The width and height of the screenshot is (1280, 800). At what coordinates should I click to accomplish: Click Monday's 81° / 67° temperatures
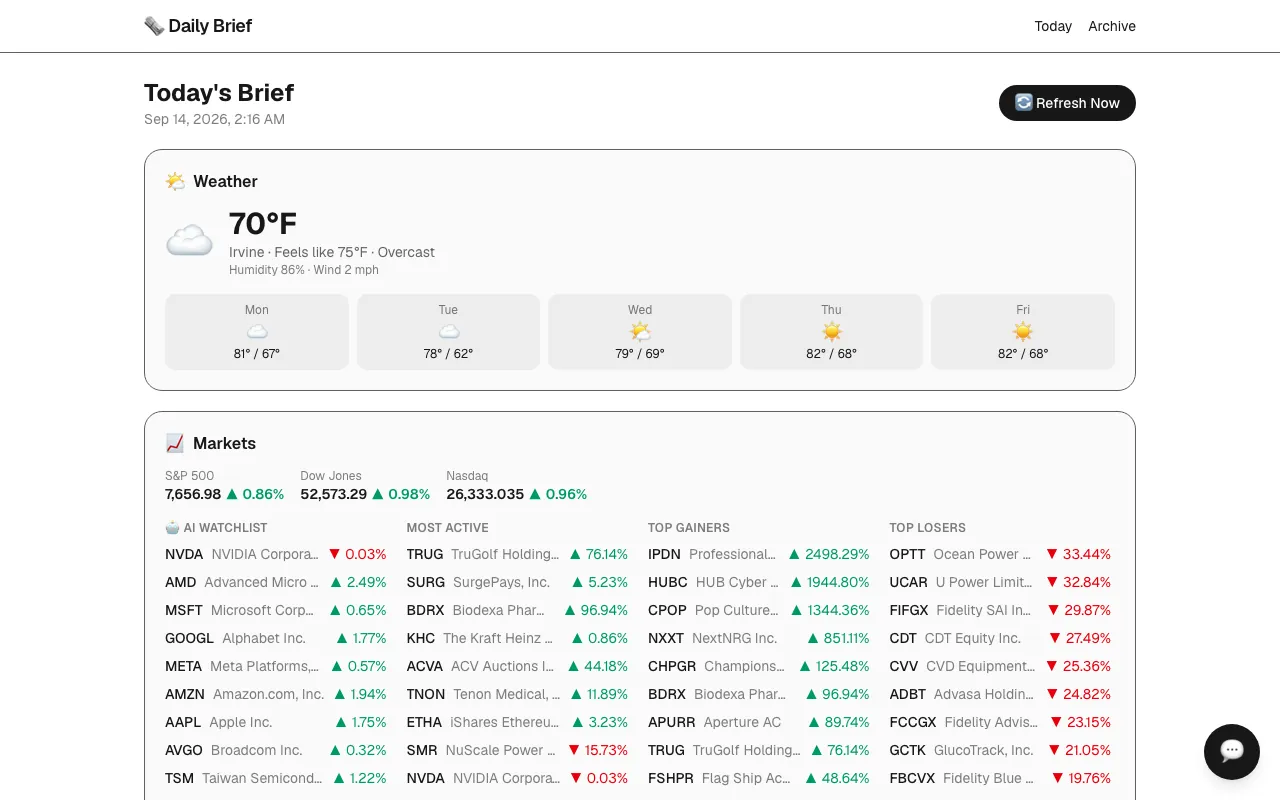257,353
